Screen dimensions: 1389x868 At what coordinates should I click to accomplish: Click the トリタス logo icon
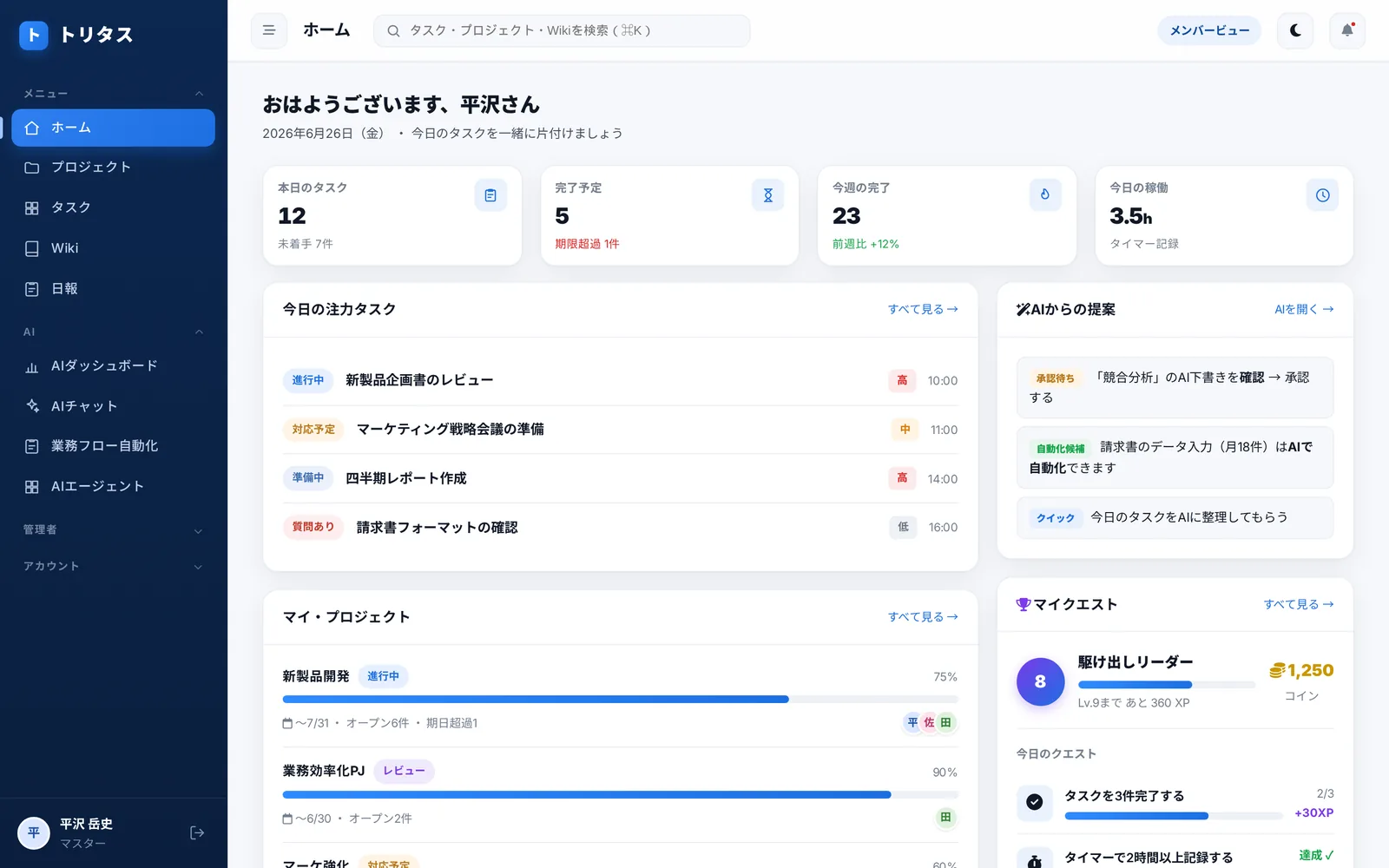pos(33,35)
